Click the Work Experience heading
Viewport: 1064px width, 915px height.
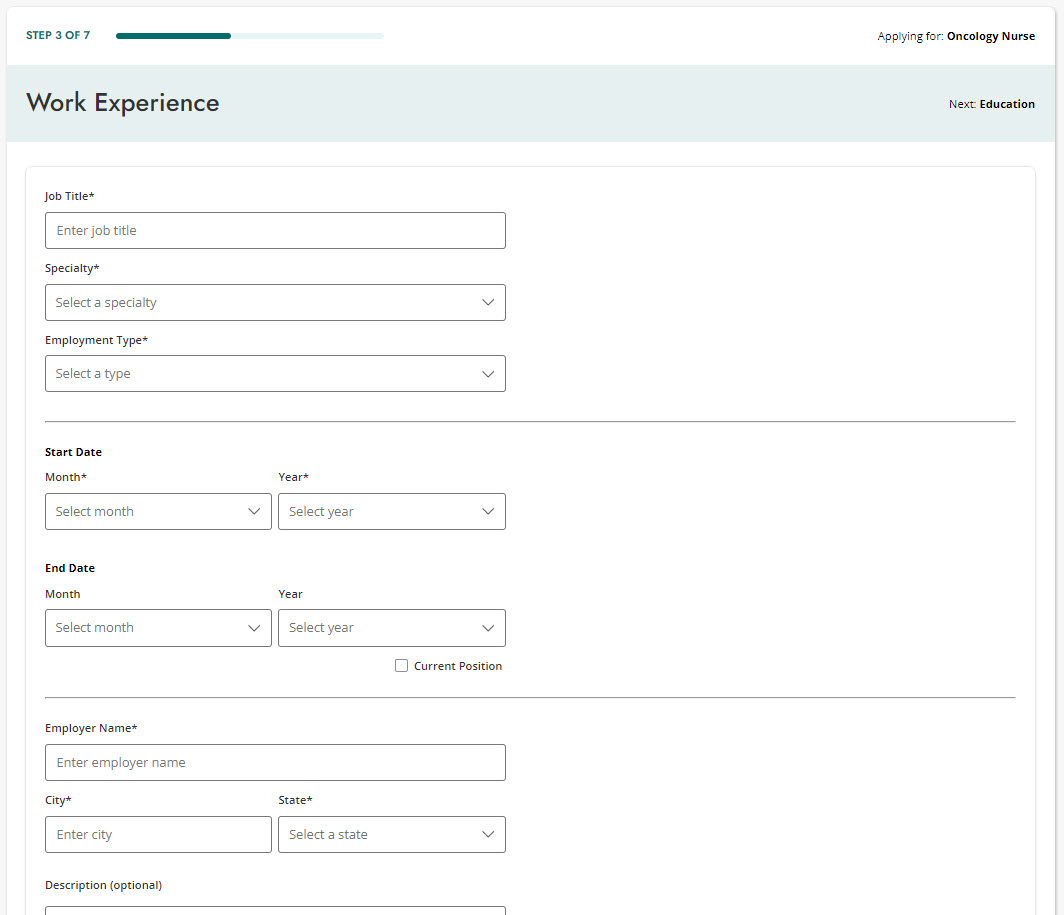point(122,102)
